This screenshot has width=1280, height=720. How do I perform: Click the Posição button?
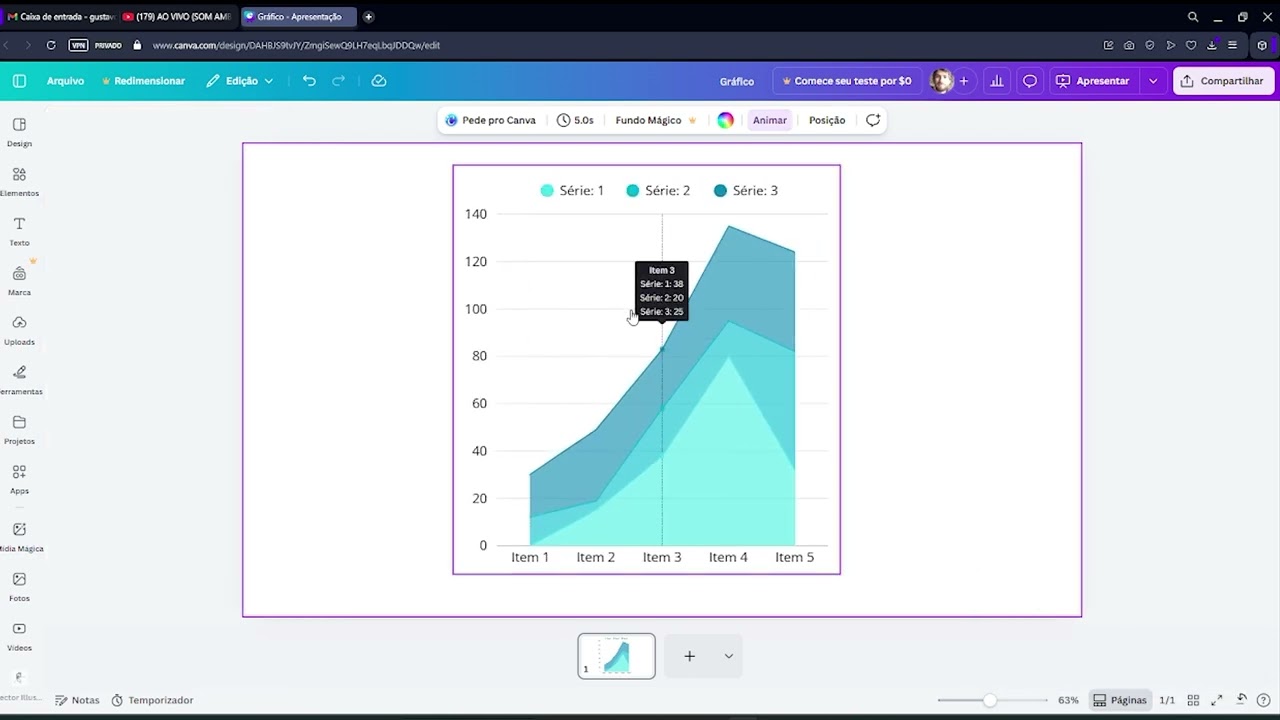point(827,120)
